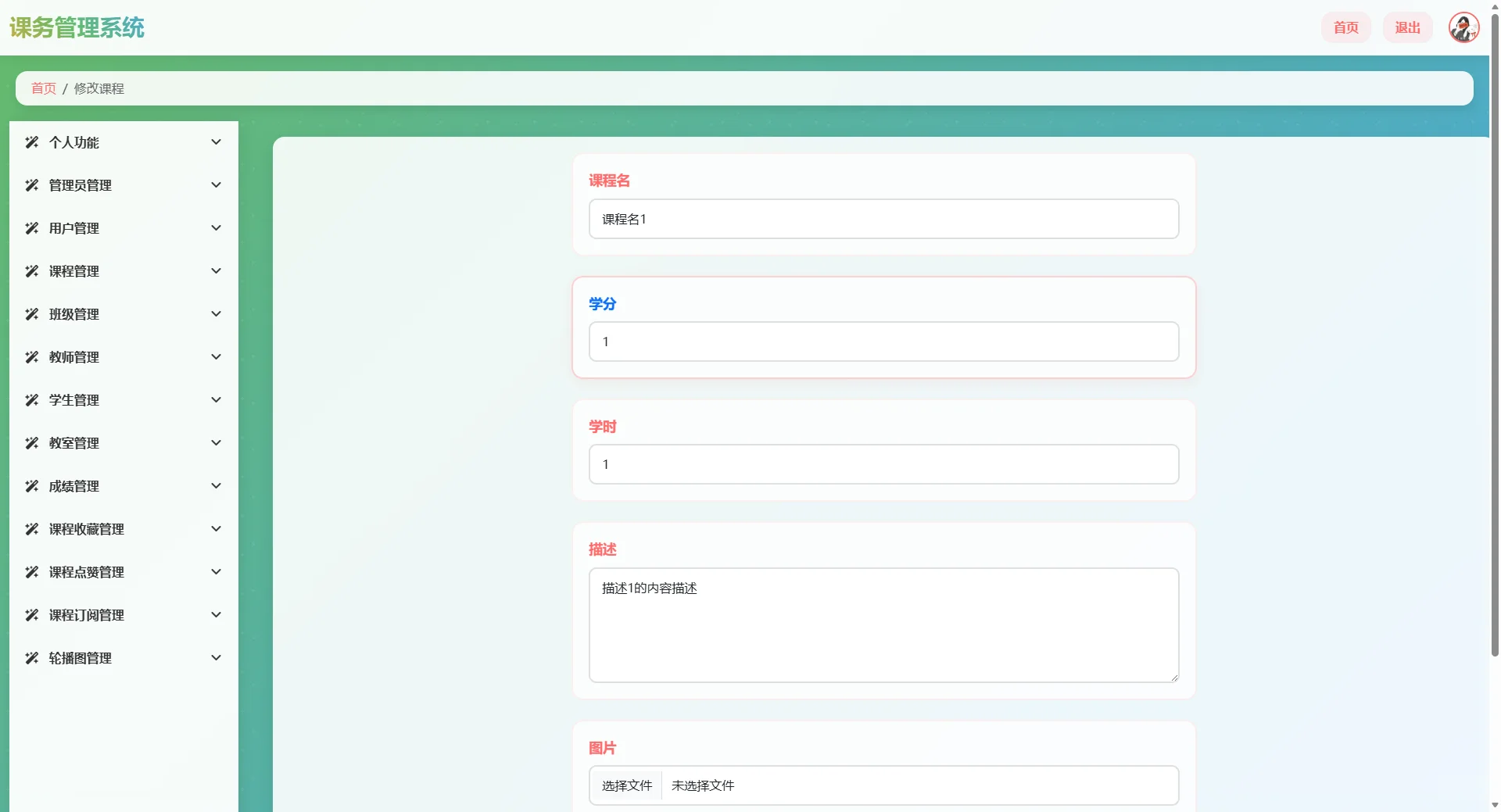Click the wand icon beside 教师管理
This screenshot has width=1501, height=812.
31,357
